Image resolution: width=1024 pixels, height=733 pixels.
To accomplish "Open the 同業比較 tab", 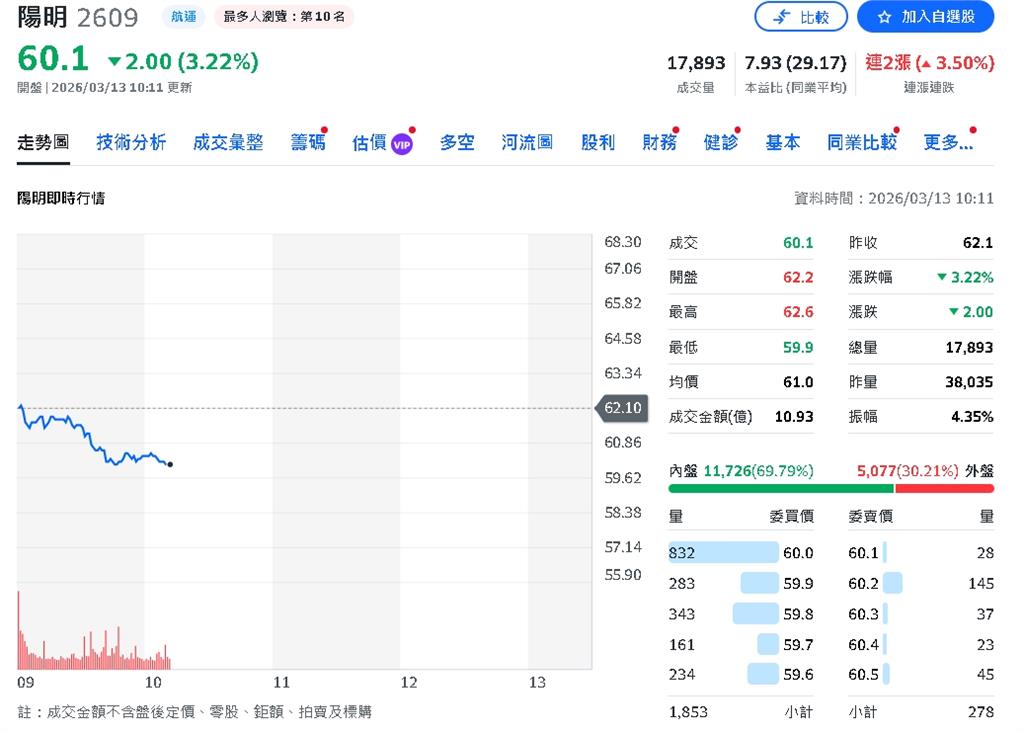I will [861, 142].
